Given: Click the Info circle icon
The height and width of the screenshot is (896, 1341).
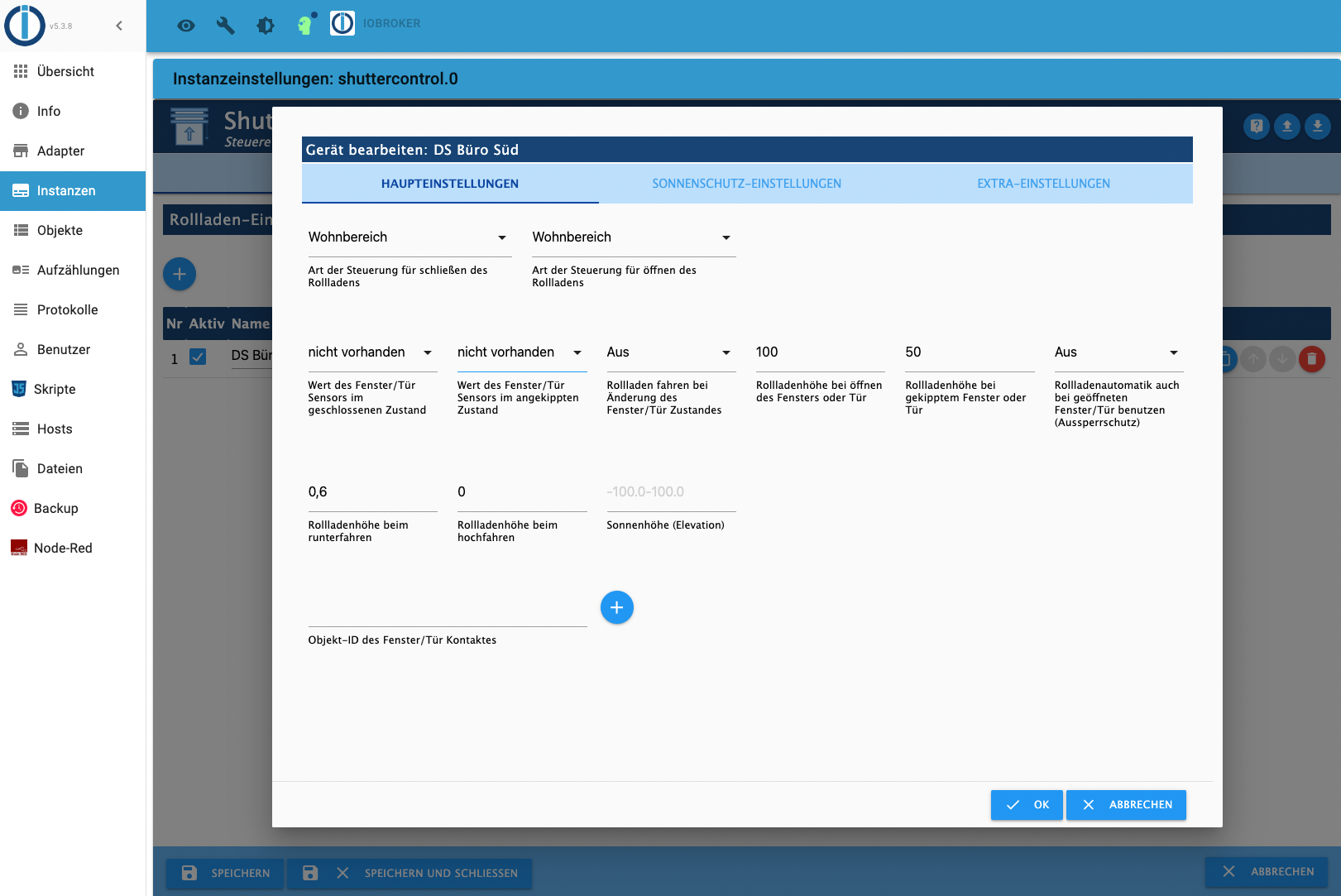Looking at the screenshot, I should 21,111.
